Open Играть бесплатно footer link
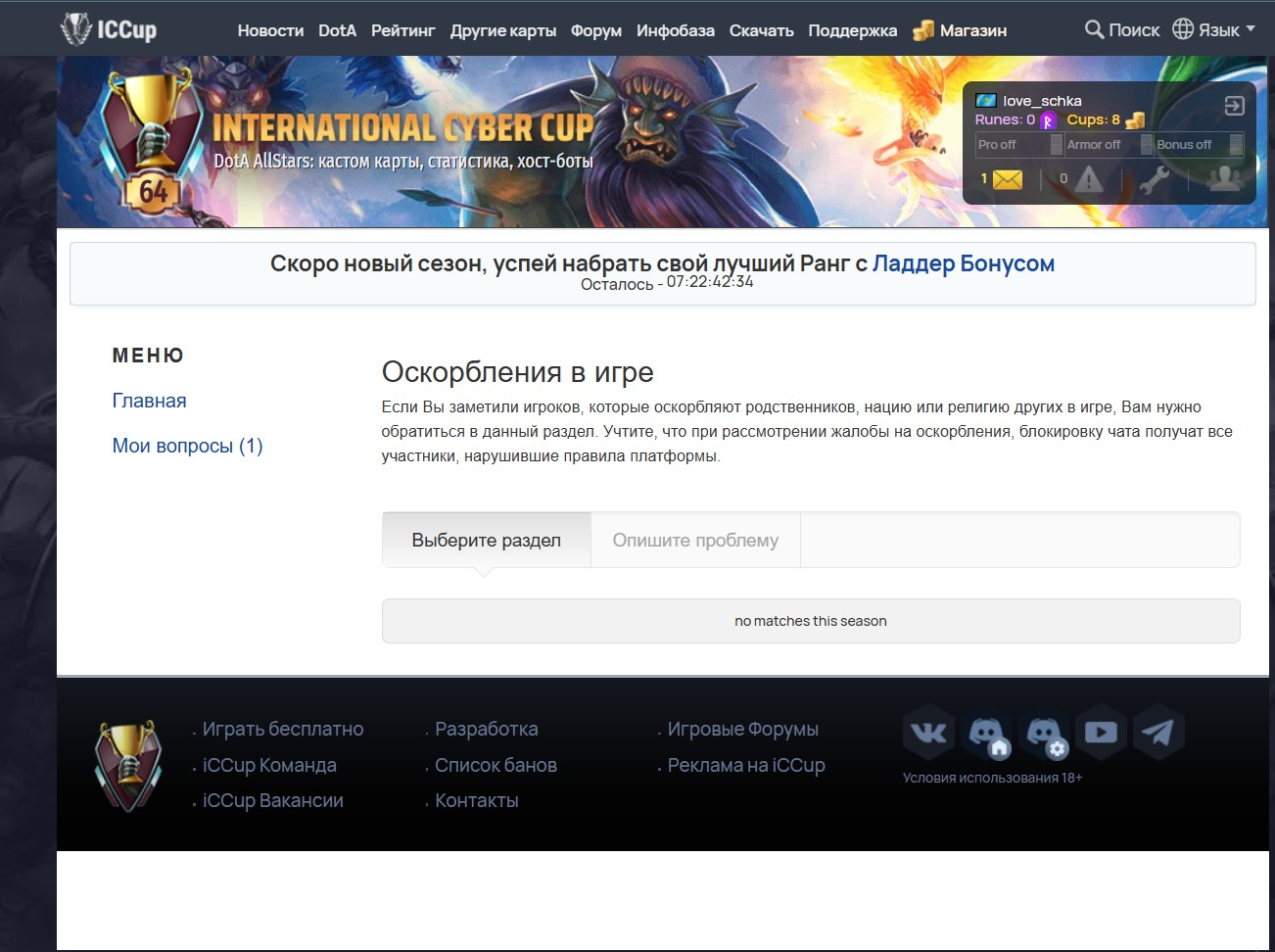Screen dimensions: 1275x952 [x=282, y=729]
